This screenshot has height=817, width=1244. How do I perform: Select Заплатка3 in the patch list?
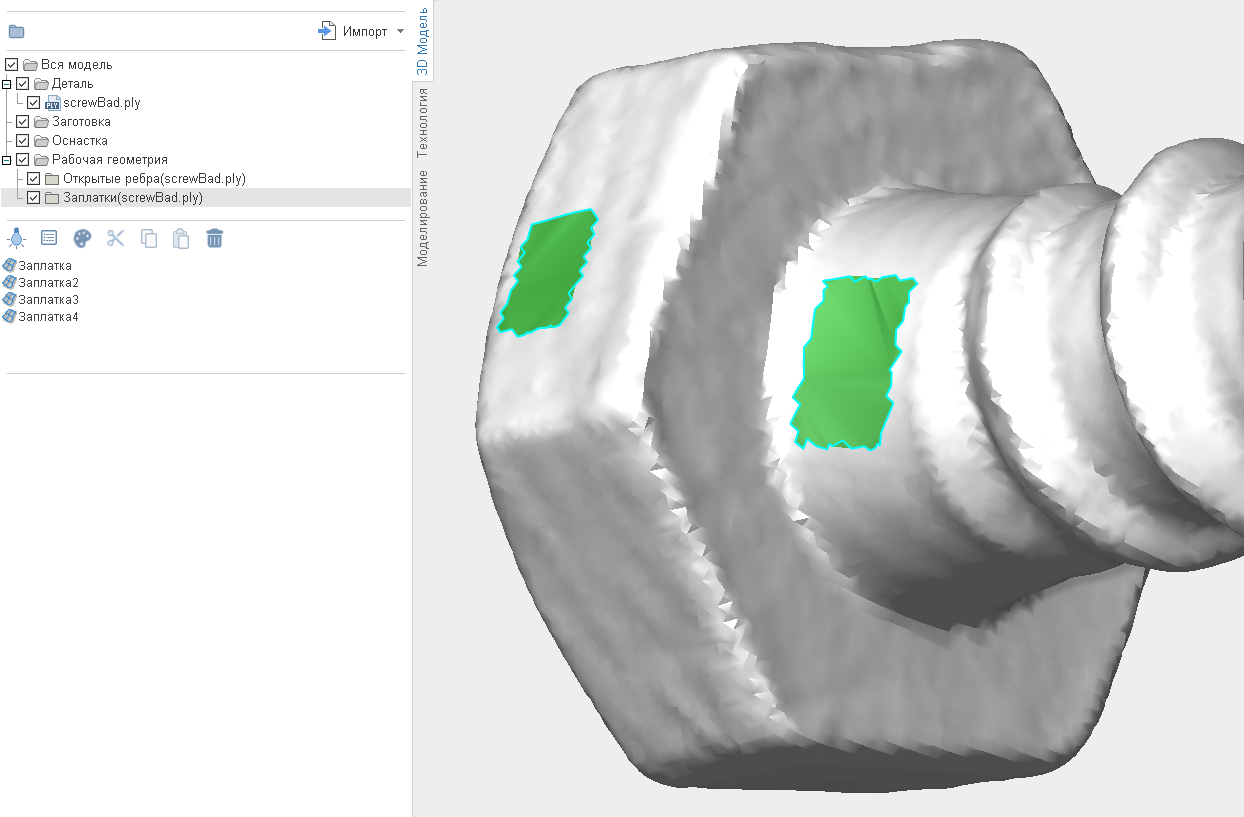pos(47,299)
